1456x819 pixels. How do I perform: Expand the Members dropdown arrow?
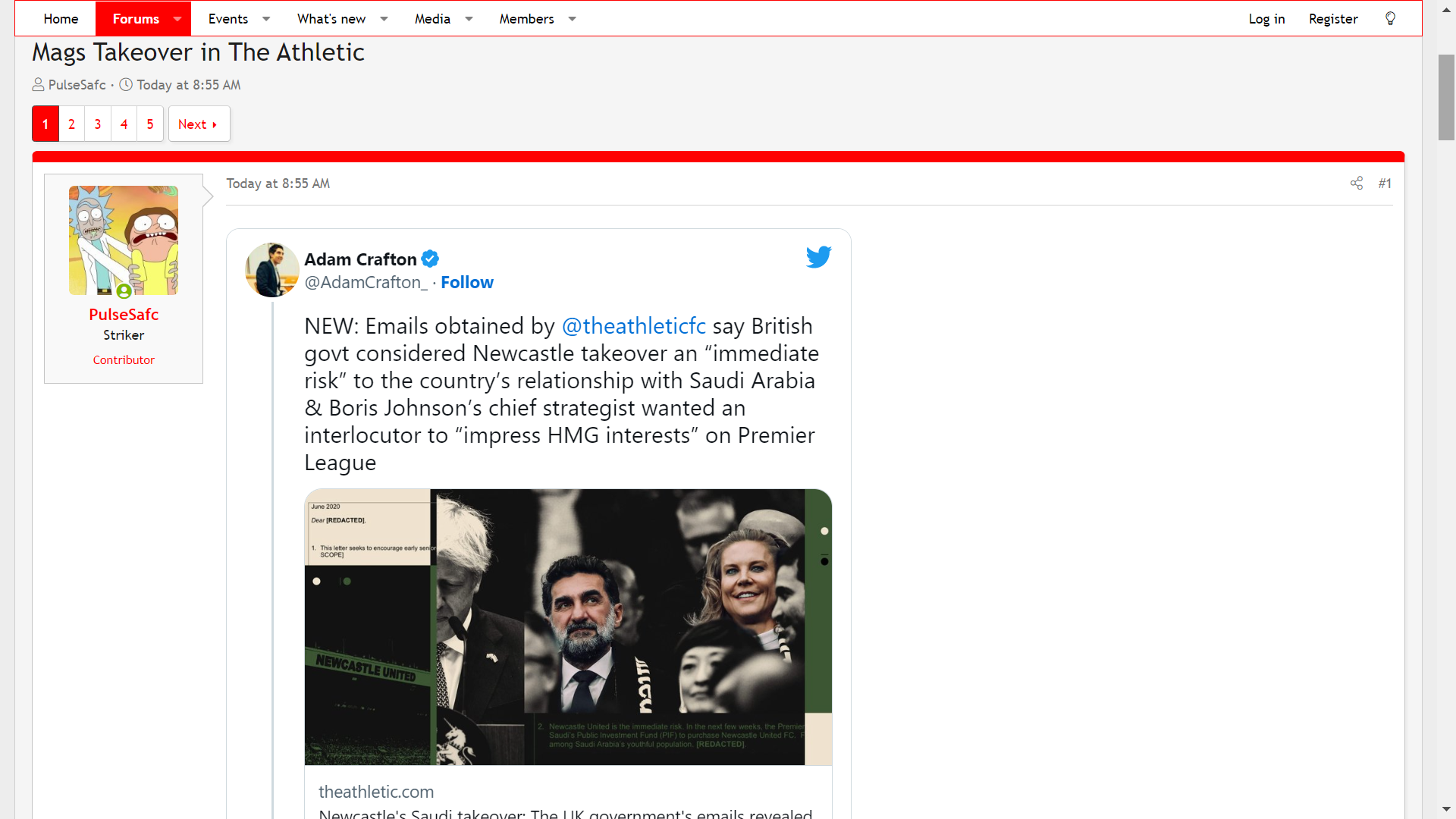click(x=572, y=19)
